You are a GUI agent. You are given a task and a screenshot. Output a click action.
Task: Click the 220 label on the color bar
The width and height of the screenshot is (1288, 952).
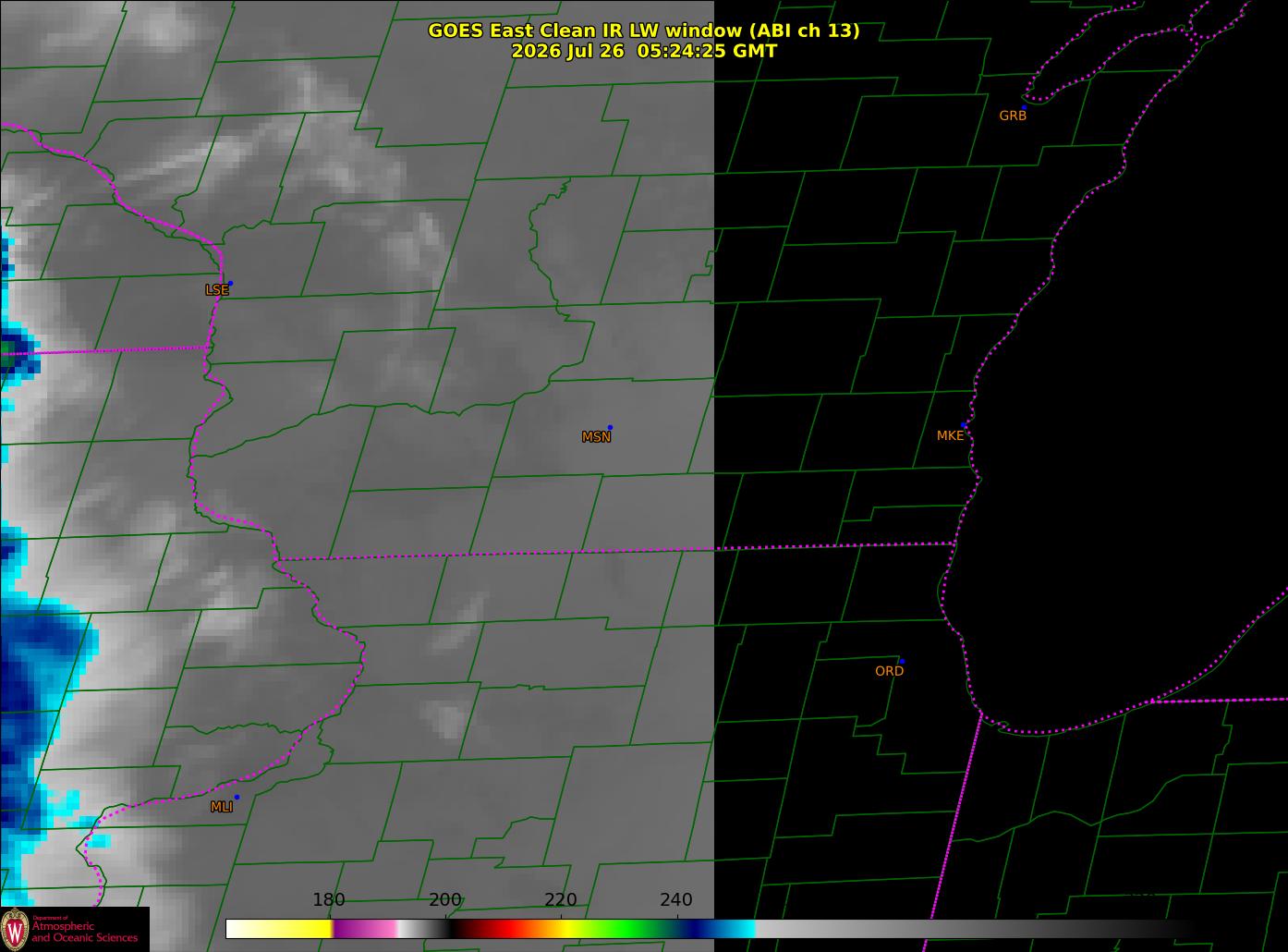pos(561,900)
